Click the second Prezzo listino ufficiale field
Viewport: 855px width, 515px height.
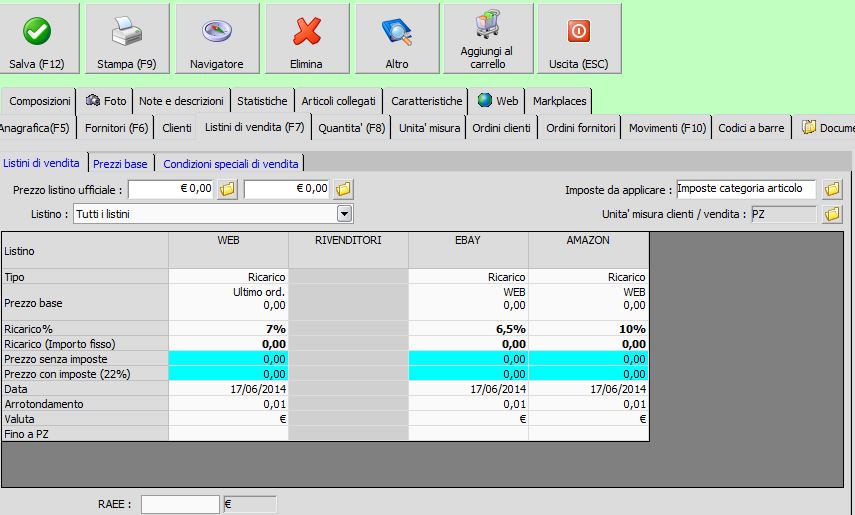[287, 189]
